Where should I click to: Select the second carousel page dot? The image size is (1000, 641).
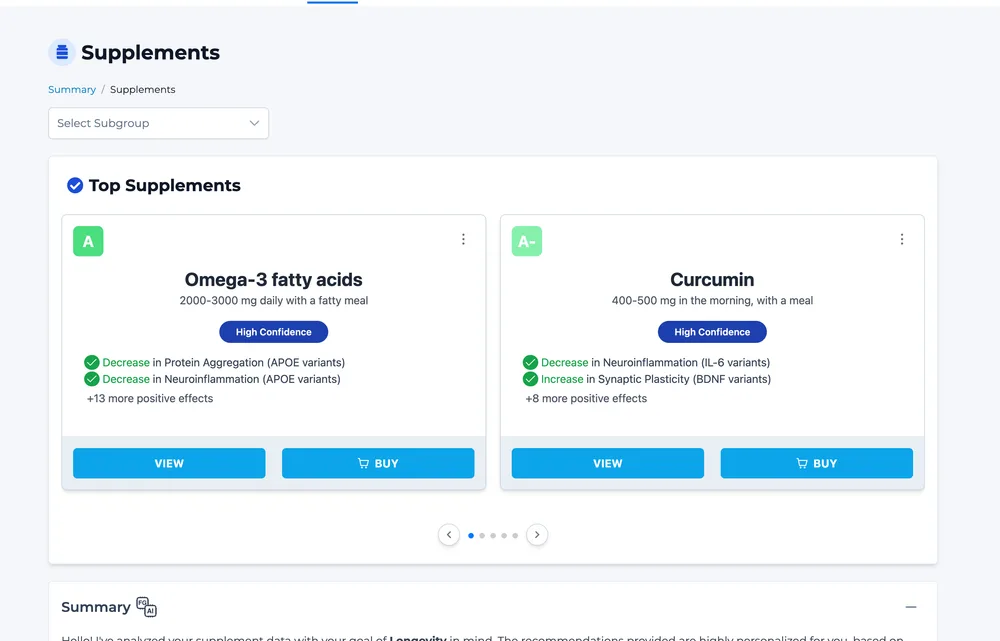click(x=482, y=536)
